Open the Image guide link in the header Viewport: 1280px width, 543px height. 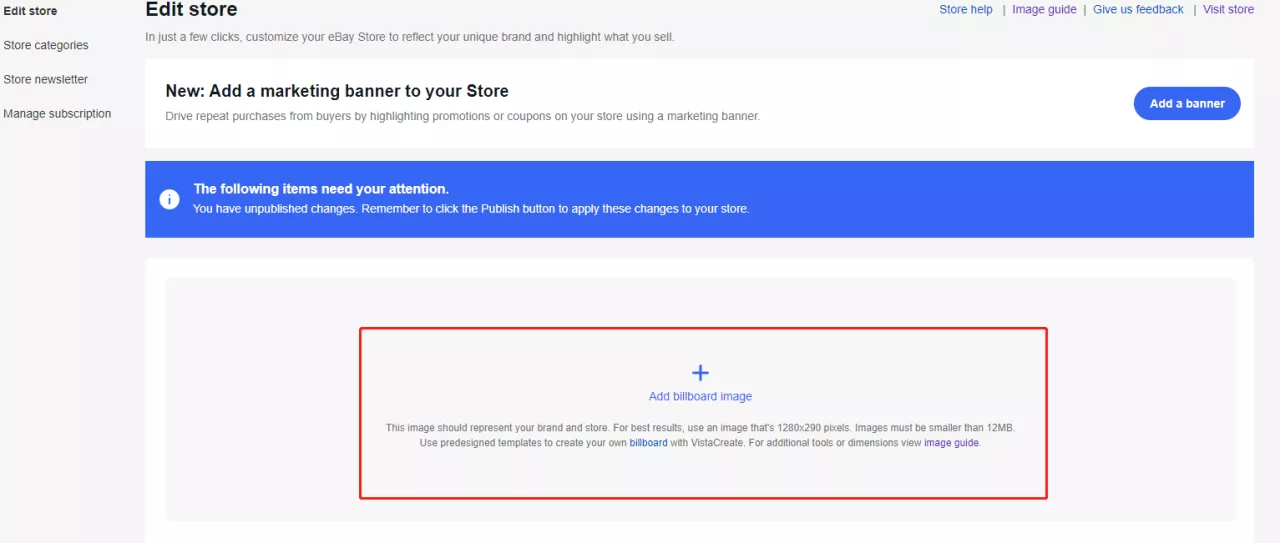[1044, 10]
